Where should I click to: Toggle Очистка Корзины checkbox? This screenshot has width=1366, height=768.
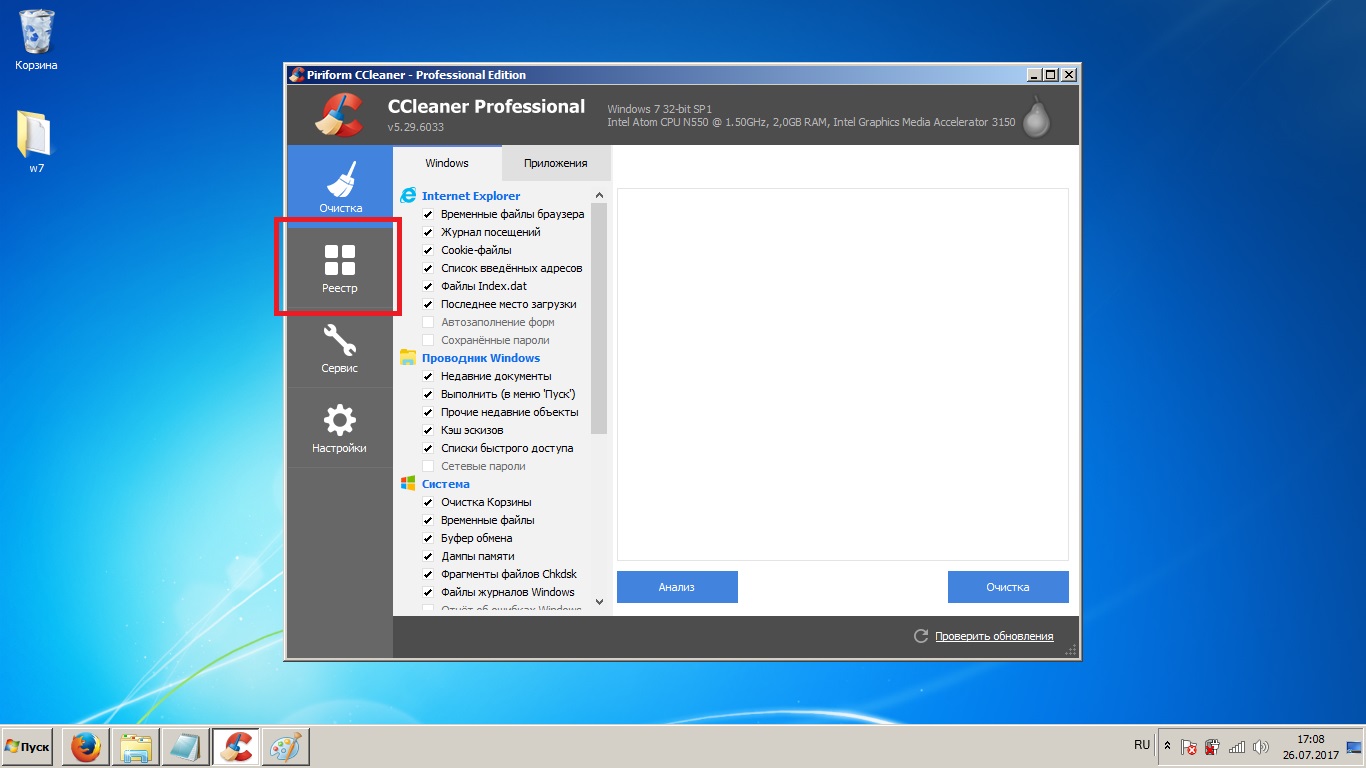tap(428, 502)
